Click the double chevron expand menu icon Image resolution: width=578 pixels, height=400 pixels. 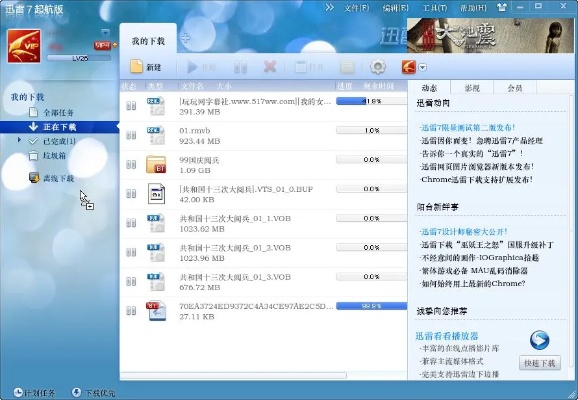(x=330, y=7)
